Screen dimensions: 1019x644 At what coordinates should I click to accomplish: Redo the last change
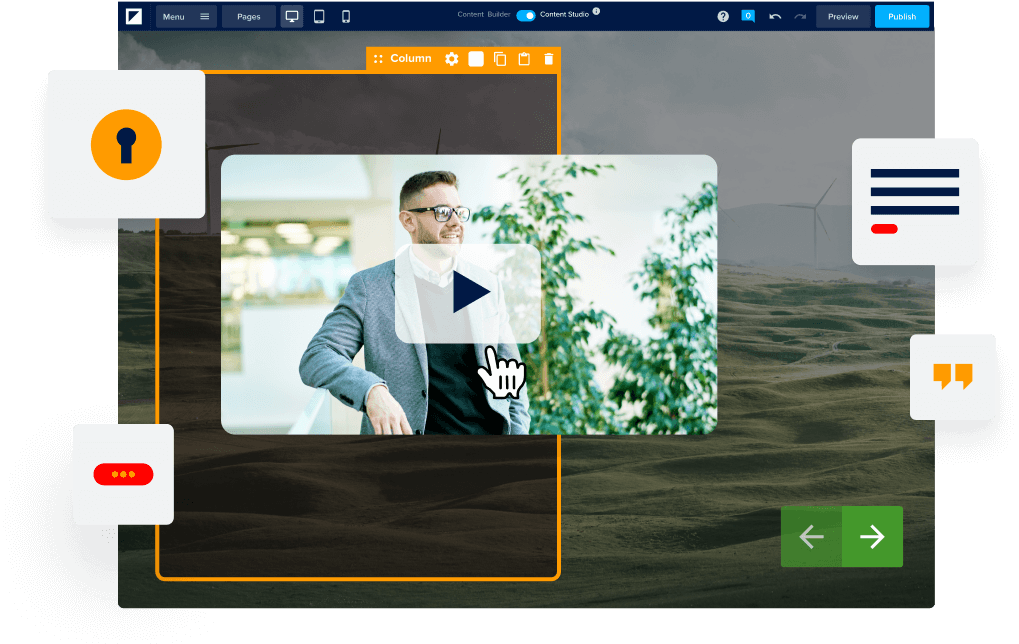(800, 16)
